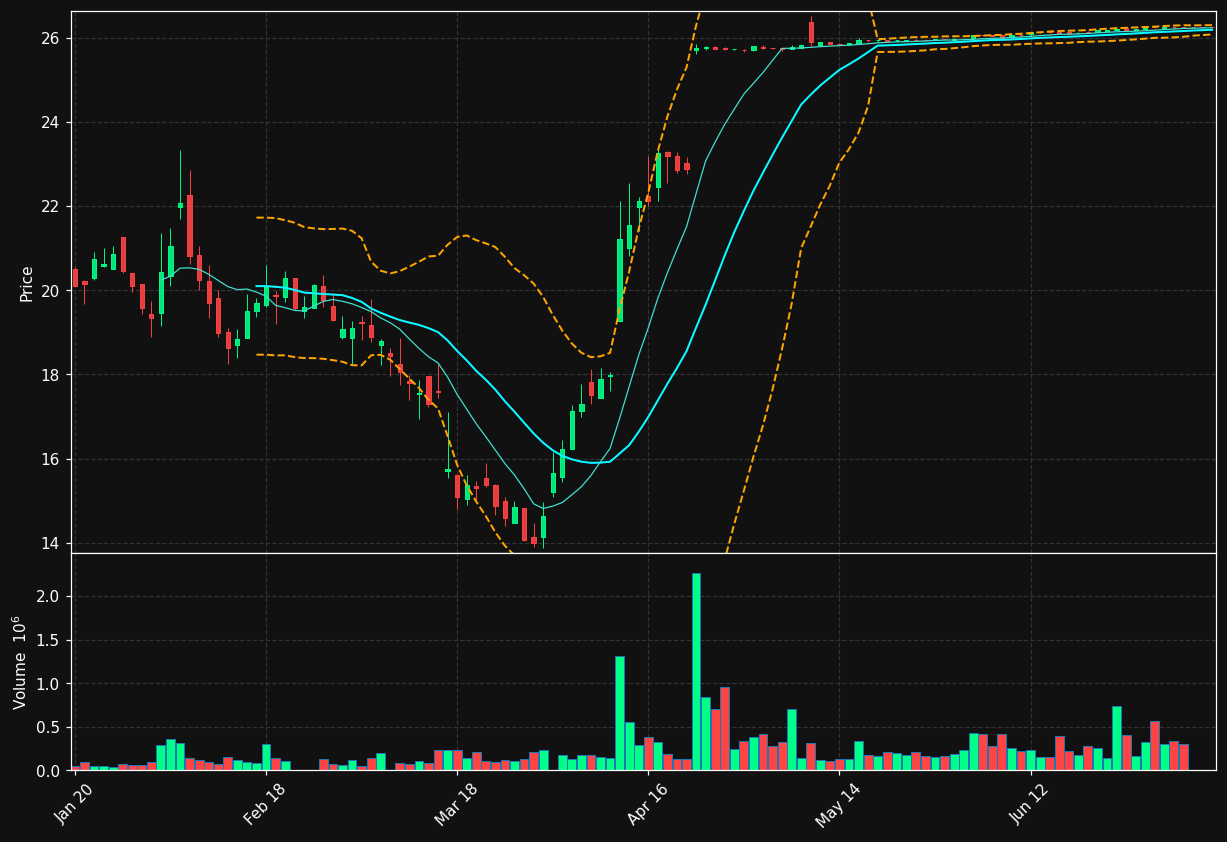Image resolution: width=1227 pixels, height=842 pixels.
Task: Click the 'Jun 12' date label
Action: (x=1029, y=802)
